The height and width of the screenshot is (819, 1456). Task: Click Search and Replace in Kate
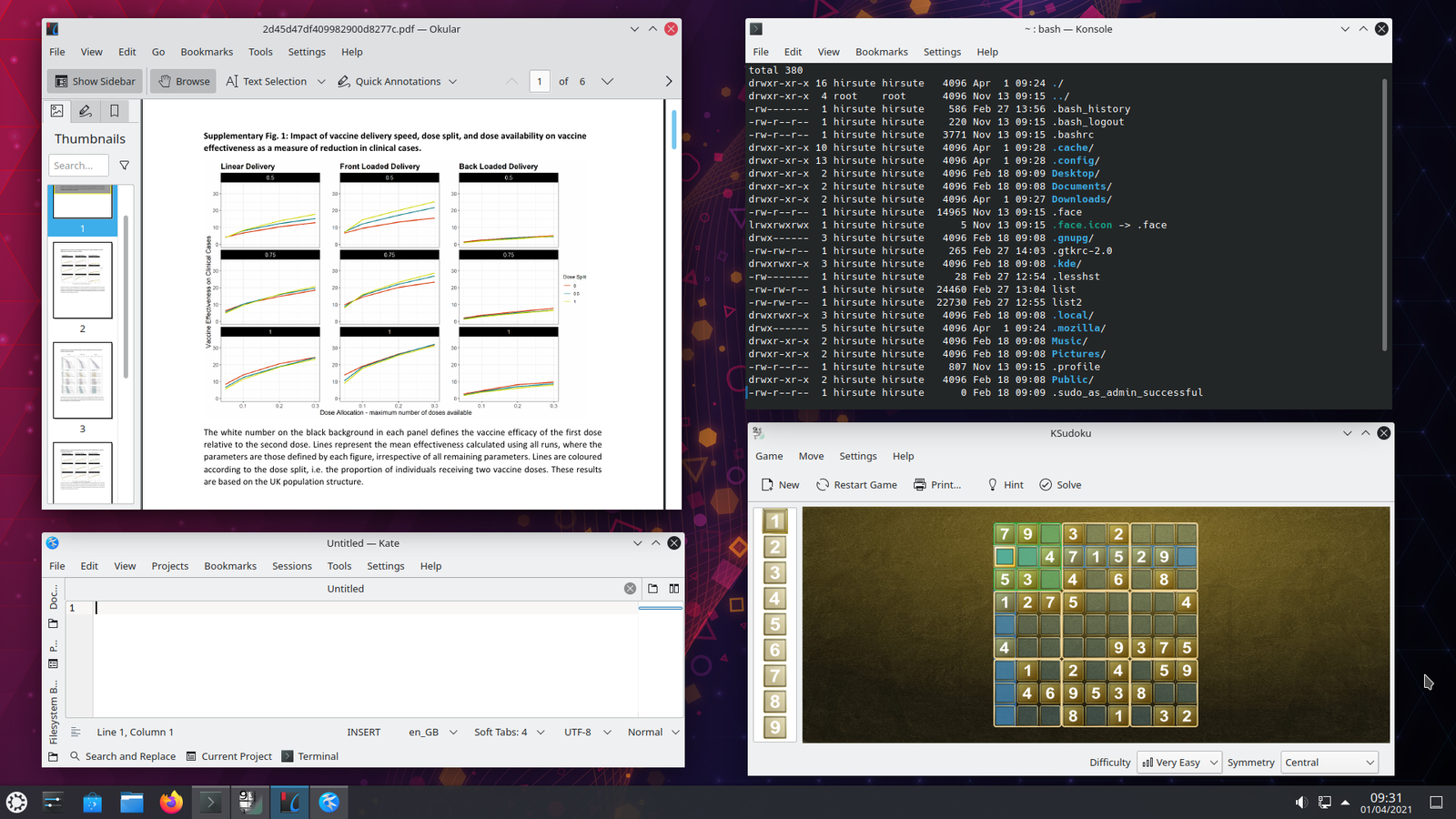[x=123, y=756]
